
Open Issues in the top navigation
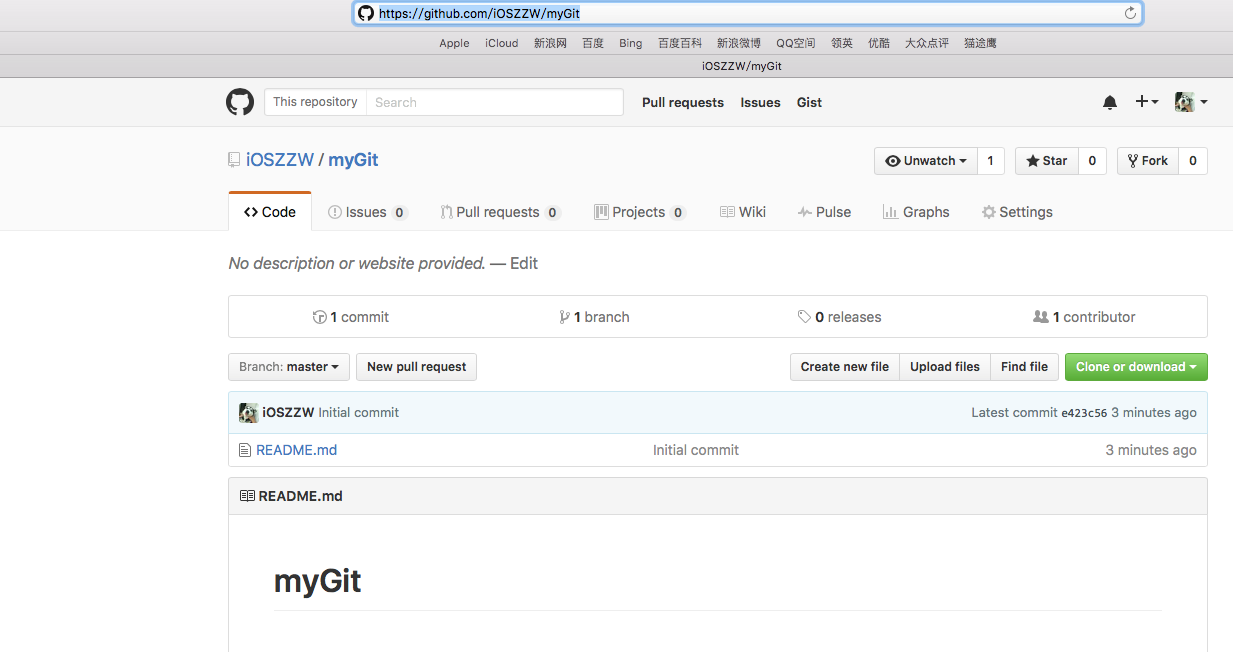pyautogui.click(x=760, y=102)
